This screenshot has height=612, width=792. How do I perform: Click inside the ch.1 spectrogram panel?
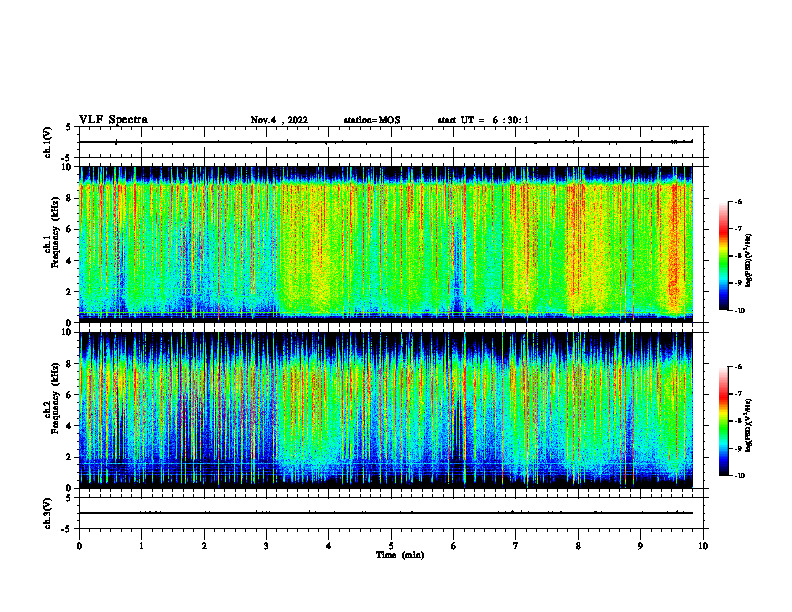[391, 244]
